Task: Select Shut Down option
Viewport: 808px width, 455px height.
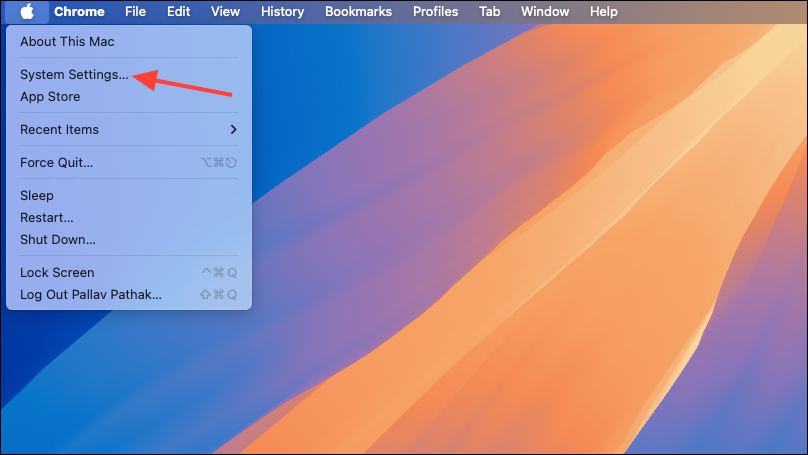Action: pyautogui.click(x=129, y=240)
